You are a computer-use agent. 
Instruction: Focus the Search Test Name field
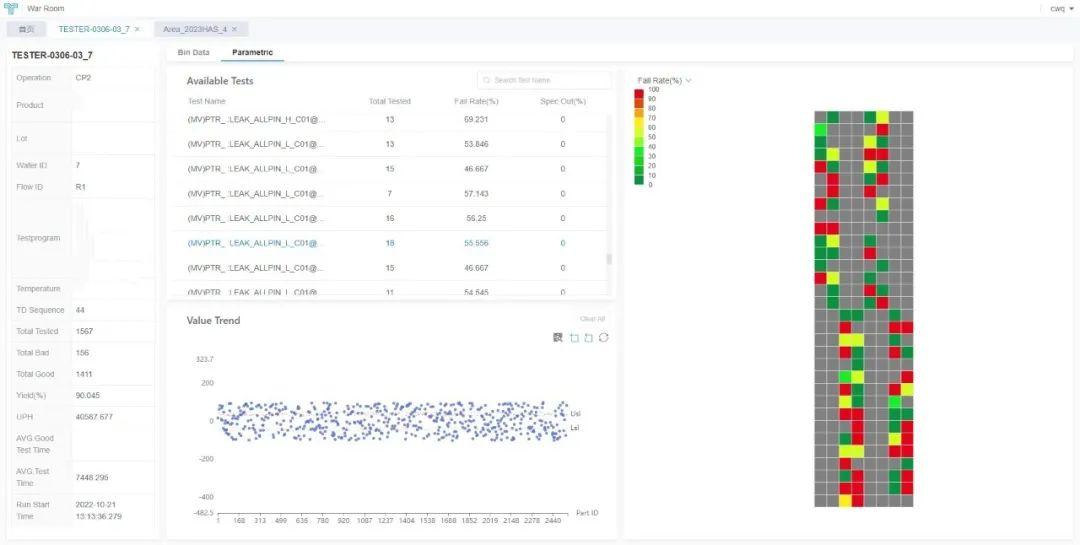click(x=544, y=81)
